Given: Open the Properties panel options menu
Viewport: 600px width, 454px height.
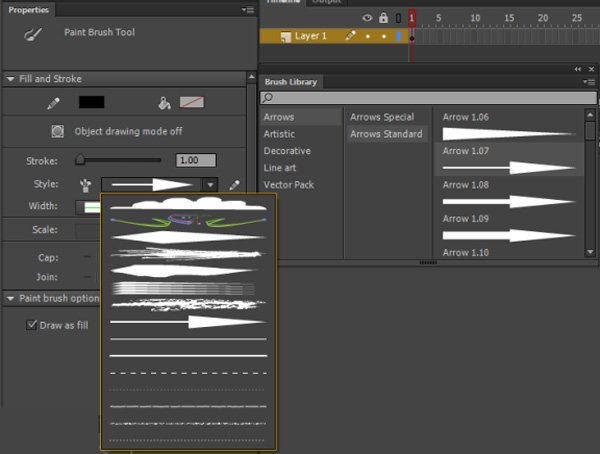Looking at the screenshot, I should (248, 10).
